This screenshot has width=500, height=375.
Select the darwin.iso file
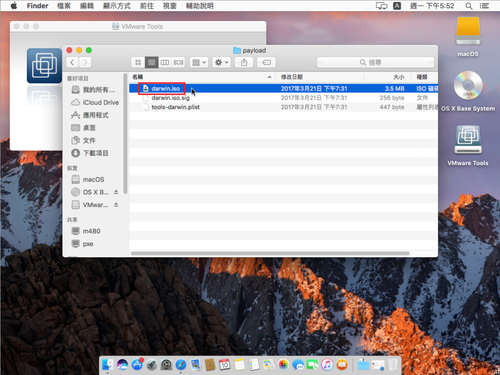pyautogui.click(x=166, y=88)
